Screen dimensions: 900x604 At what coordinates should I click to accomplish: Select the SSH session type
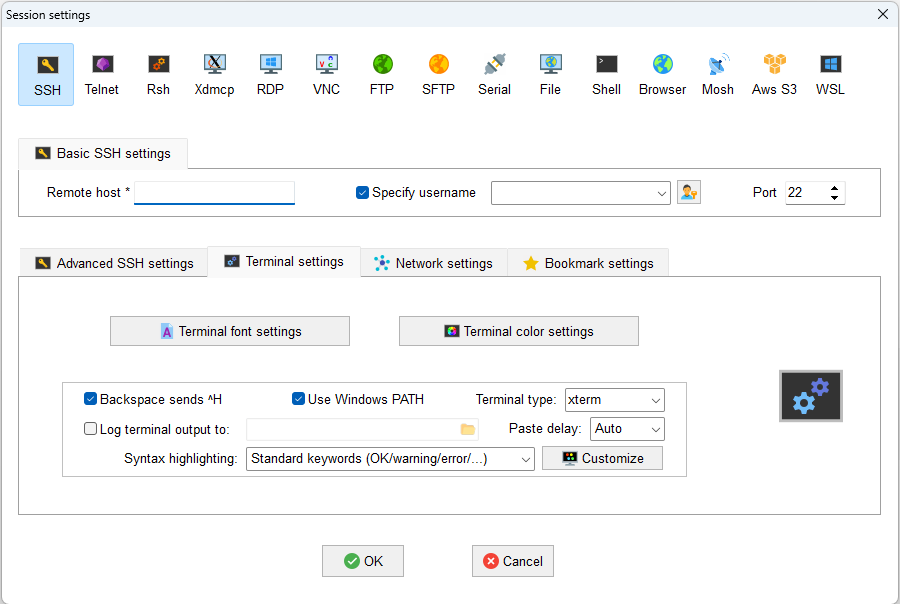click(46, 75)
